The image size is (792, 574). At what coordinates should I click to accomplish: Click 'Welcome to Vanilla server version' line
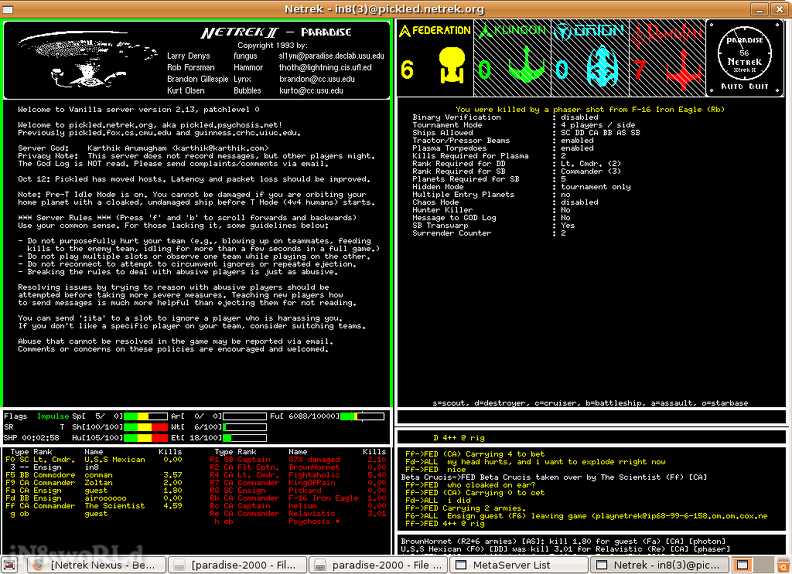(x=138, y=109)
